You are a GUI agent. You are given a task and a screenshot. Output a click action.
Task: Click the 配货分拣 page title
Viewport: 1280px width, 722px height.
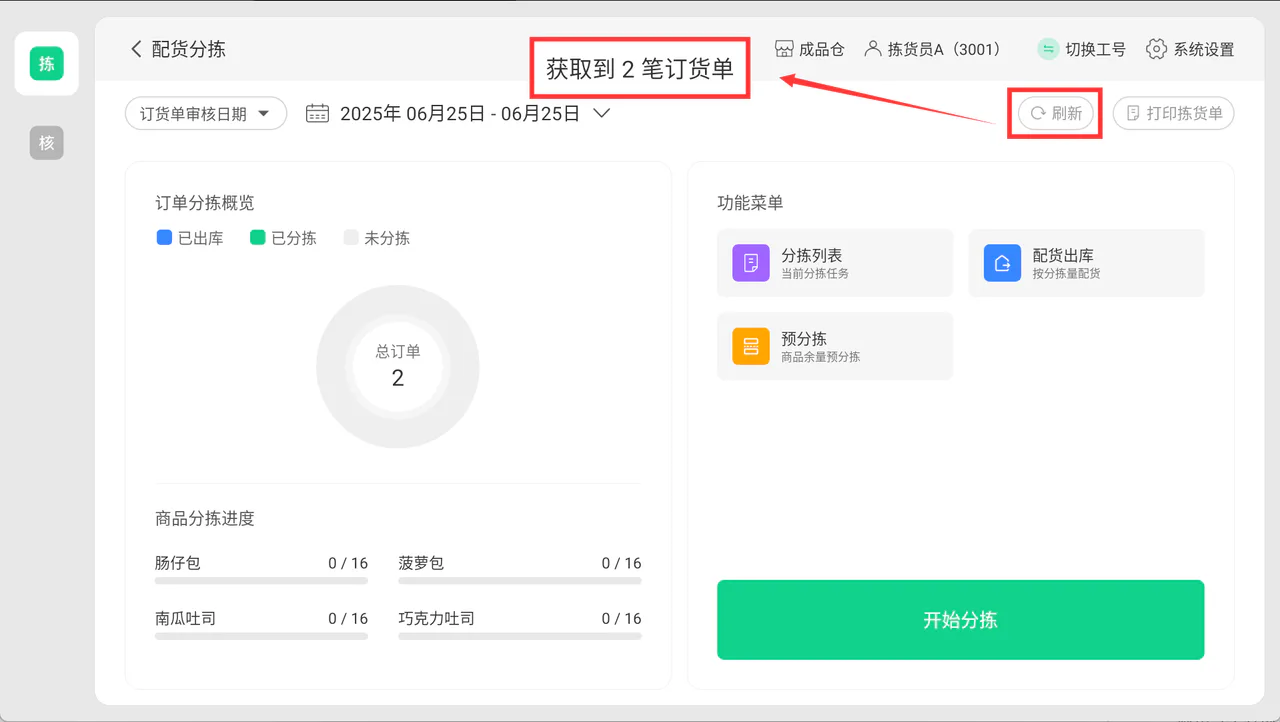pyautogui.click(x=189, y=49)
